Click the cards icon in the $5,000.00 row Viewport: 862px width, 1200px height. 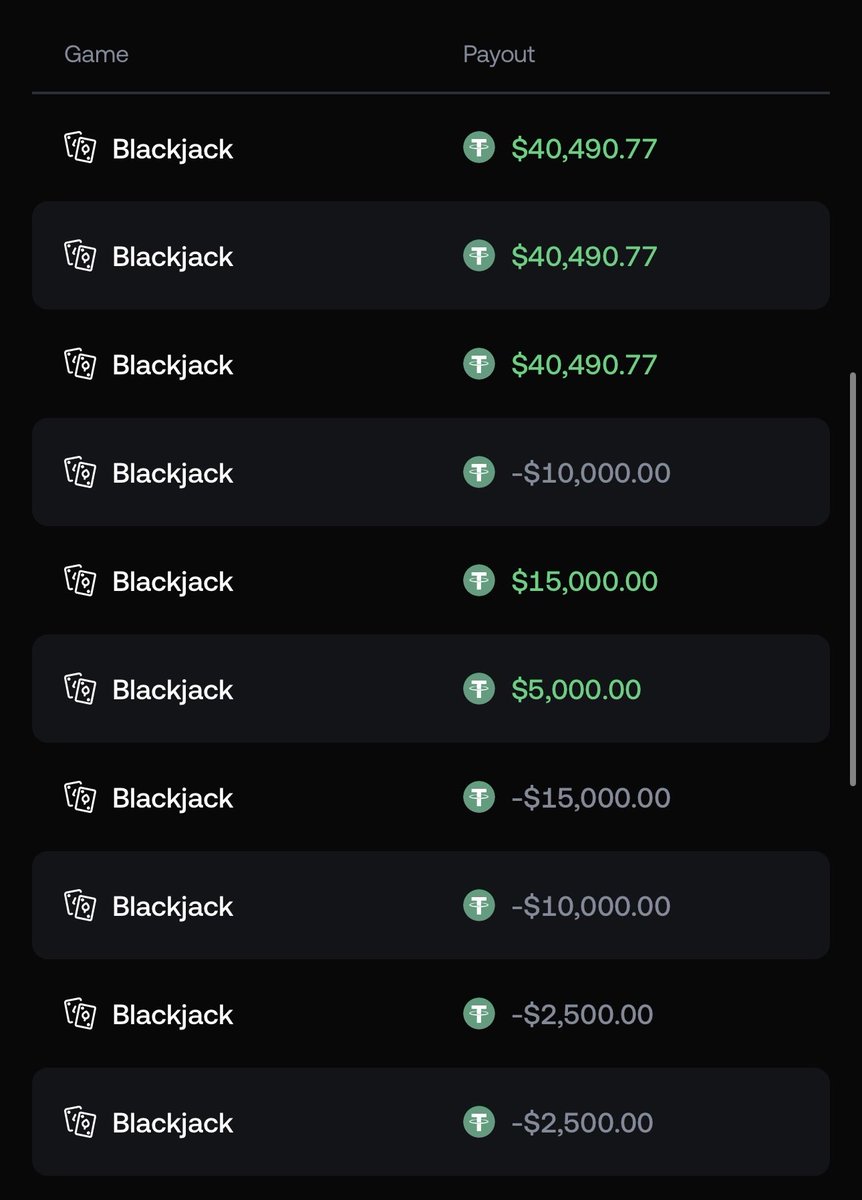[80, 689]
